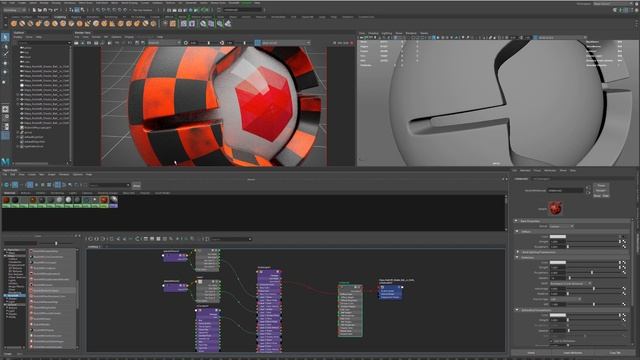Click the Diffuse Color white swatch

(558, 236)
